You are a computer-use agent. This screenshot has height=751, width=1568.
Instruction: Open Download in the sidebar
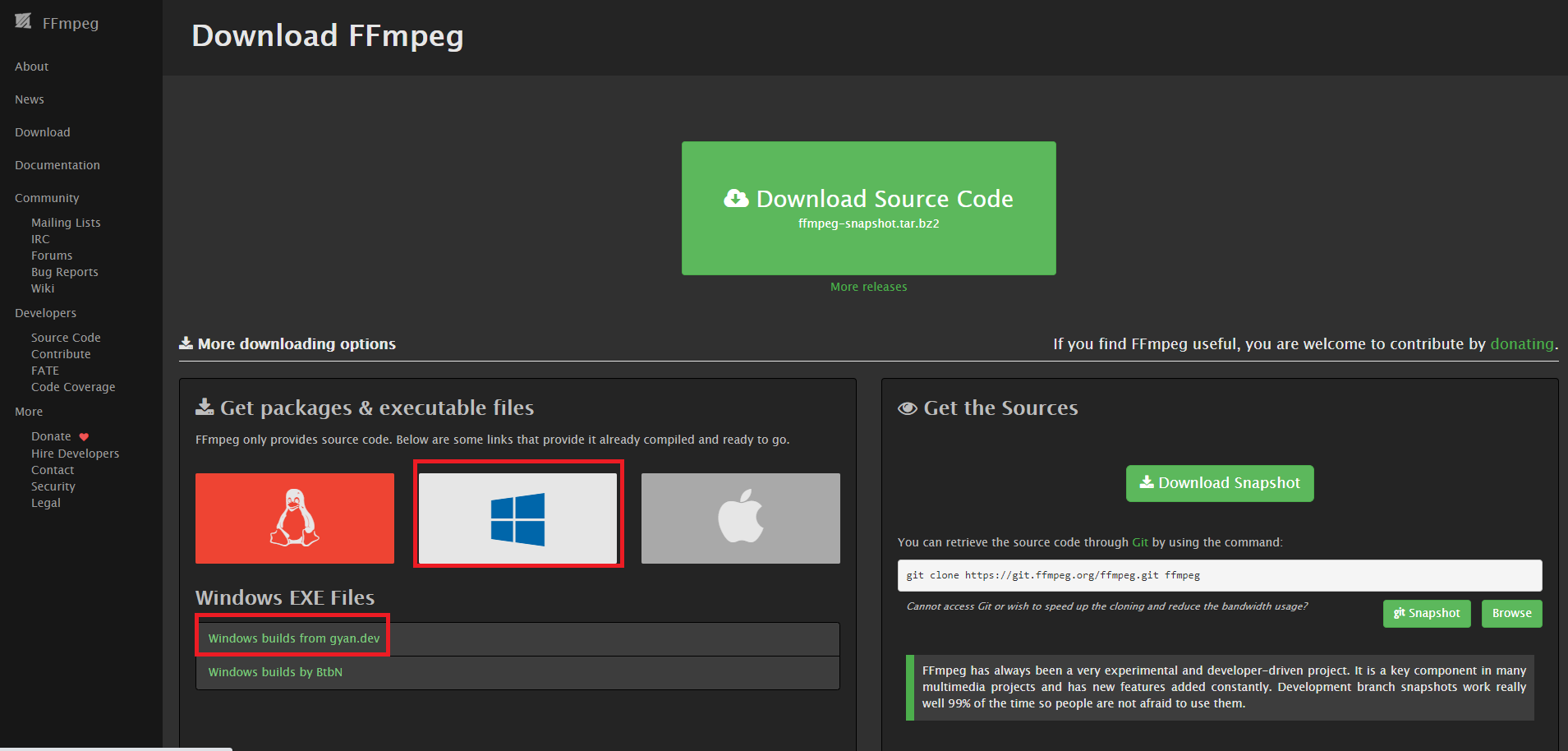tap(43, 132)
